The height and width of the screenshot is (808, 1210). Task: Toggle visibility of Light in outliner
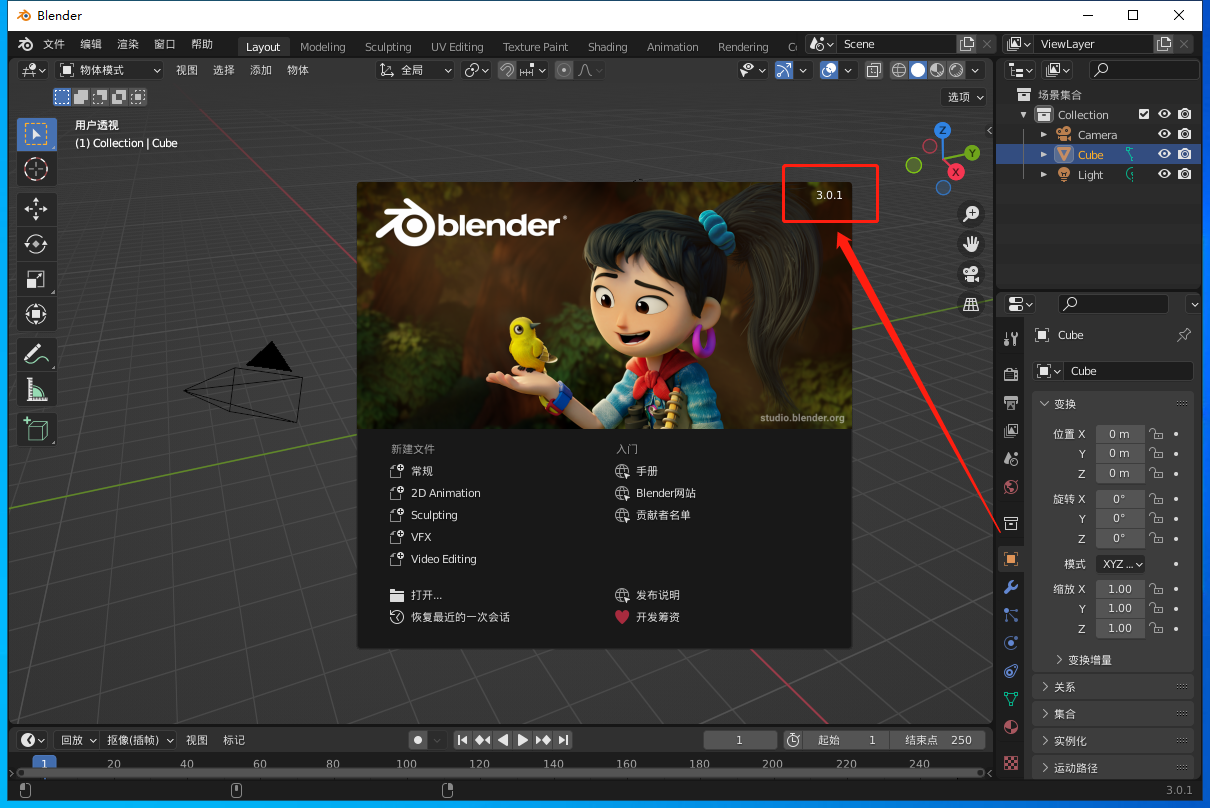click(1164, 174)
